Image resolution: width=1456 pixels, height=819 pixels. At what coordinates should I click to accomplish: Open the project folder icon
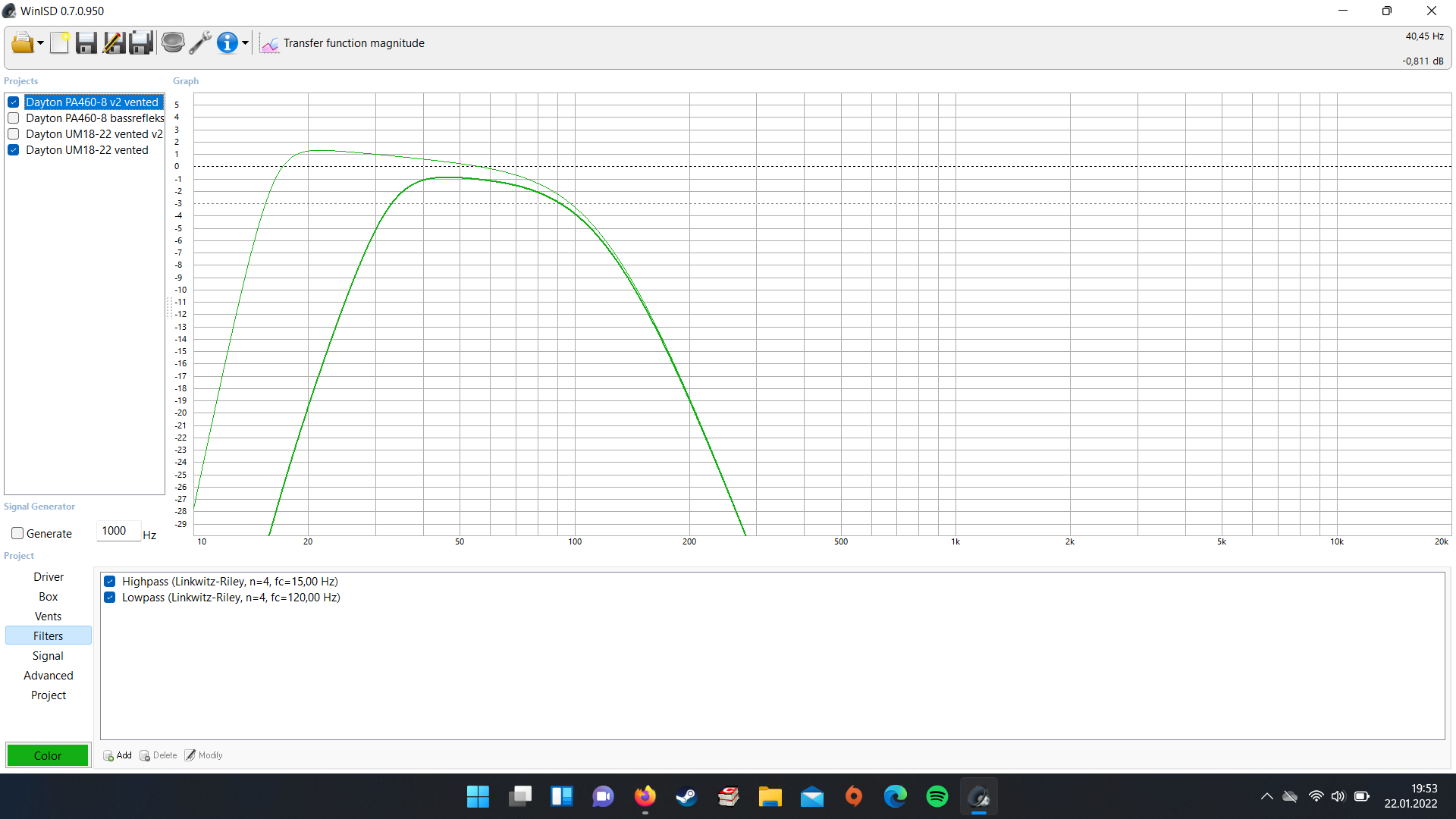pyautogui.click(x=22, y=42)
